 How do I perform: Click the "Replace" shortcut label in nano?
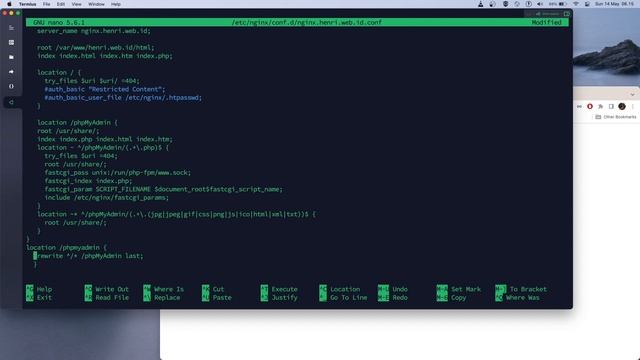click(167, 298)
